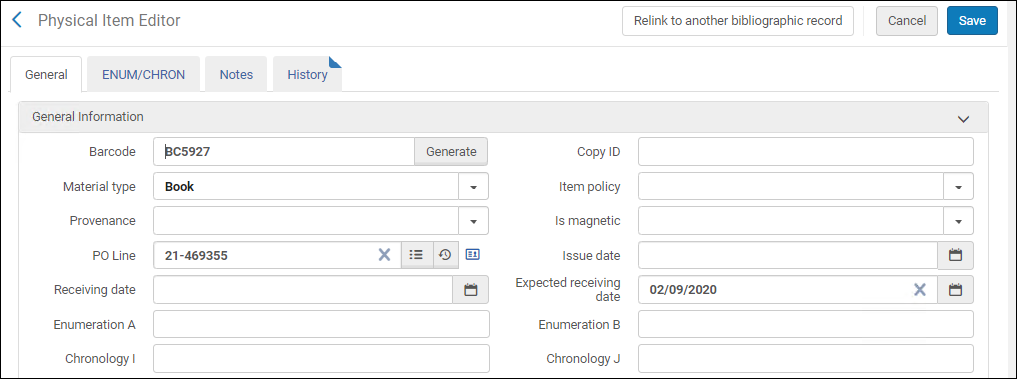
Task: View PO Line details card icon
Action: click(x=473, y=255)
